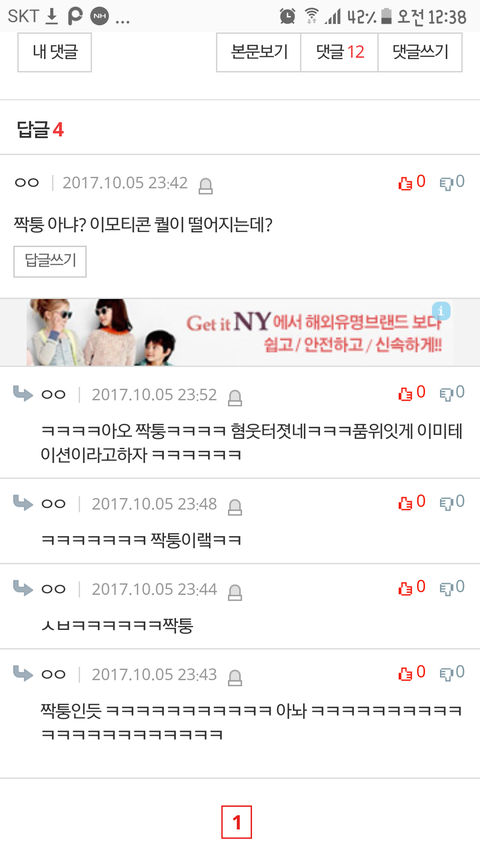Tap the alarm icon in status bar
Image resolution: width=480 pixels, height=853 pixels.
click(287, 16)
